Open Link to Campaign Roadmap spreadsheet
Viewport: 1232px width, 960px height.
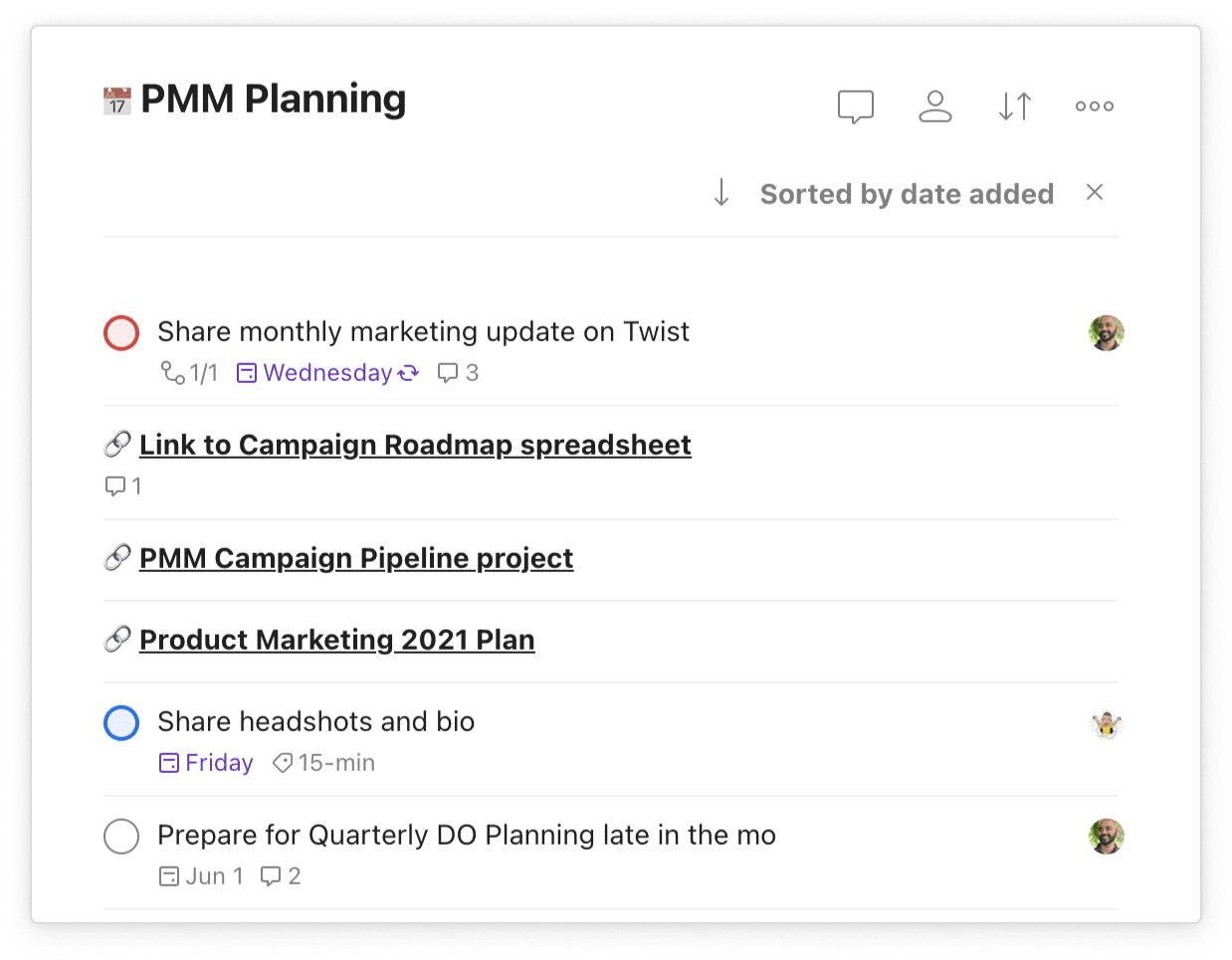point(415,445)
